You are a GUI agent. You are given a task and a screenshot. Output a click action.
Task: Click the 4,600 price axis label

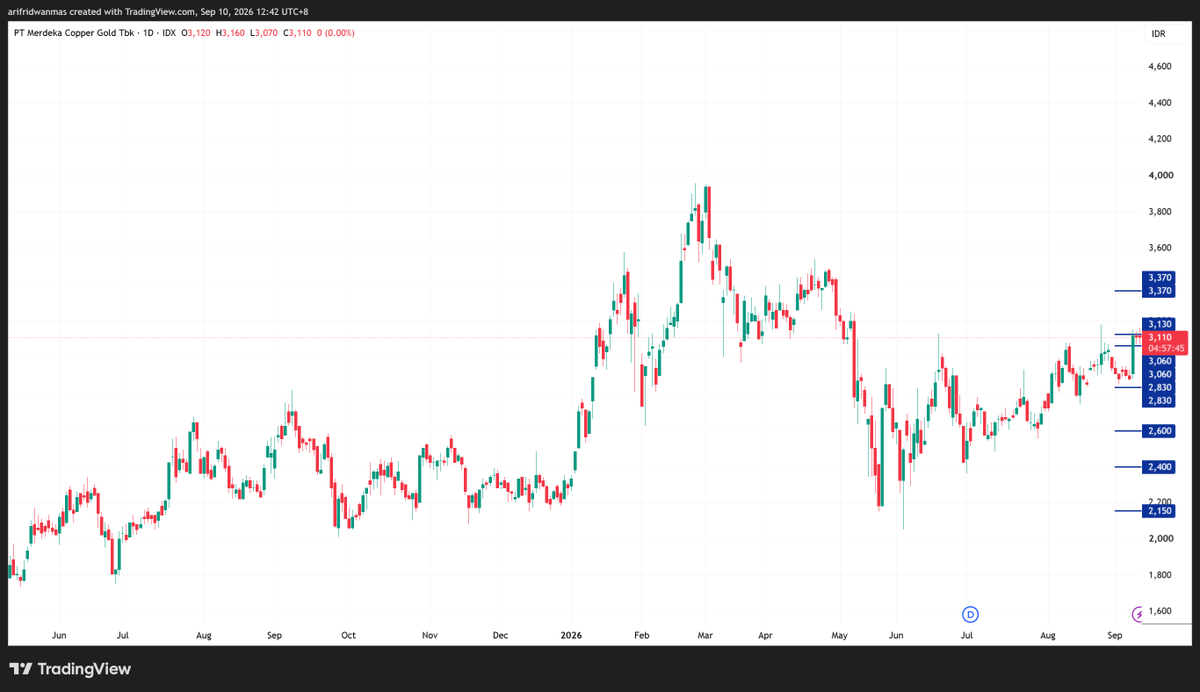pyautogui.click(x=1160, y=66)
